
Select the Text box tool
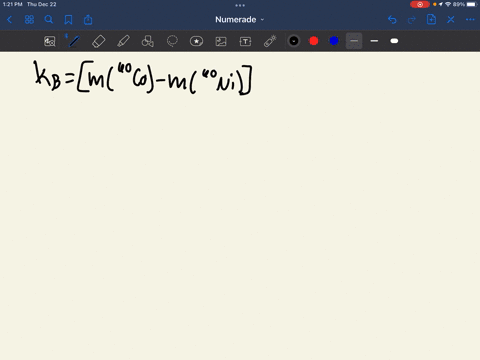pyautogui.click(x=245, y=41)
